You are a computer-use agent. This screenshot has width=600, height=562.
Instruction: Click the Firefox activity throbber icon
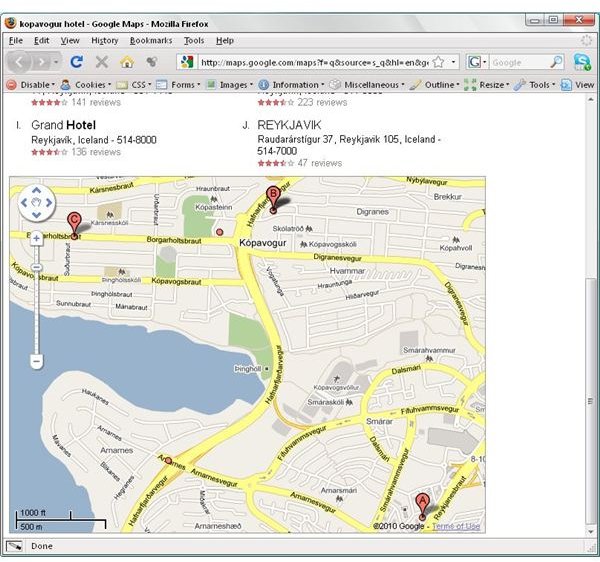click(x=586, y=41)
